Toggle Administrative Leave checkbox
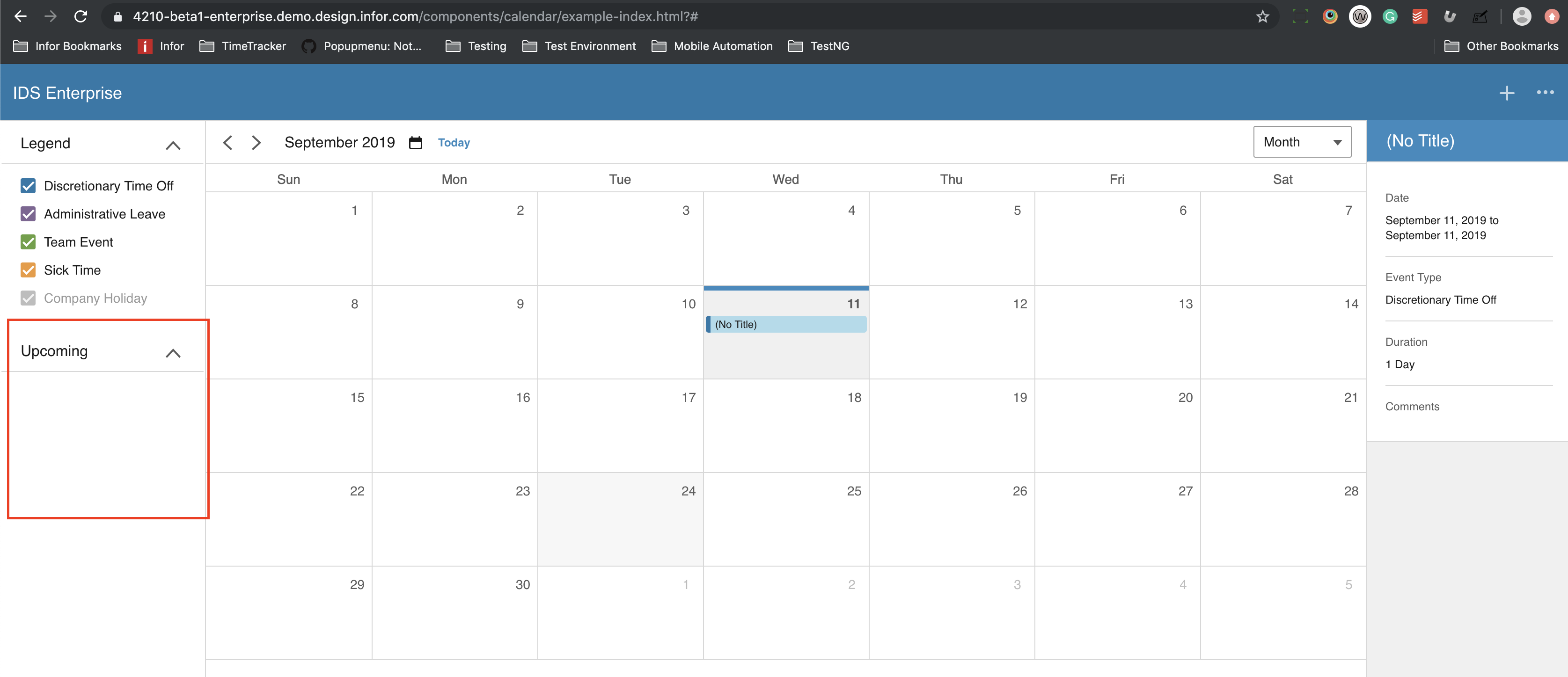 (28, 213)
